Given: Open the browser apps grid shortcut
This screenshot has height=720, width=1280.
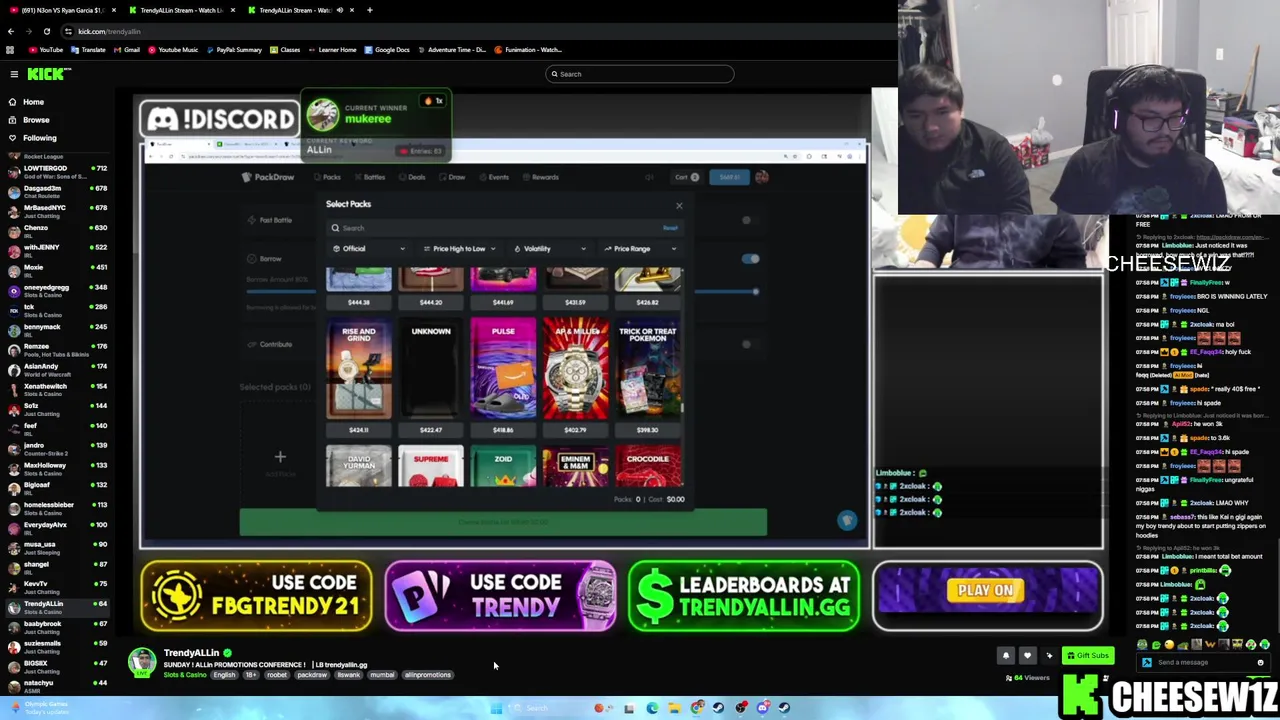Looking at the screenshot, I should click(10, 49).
